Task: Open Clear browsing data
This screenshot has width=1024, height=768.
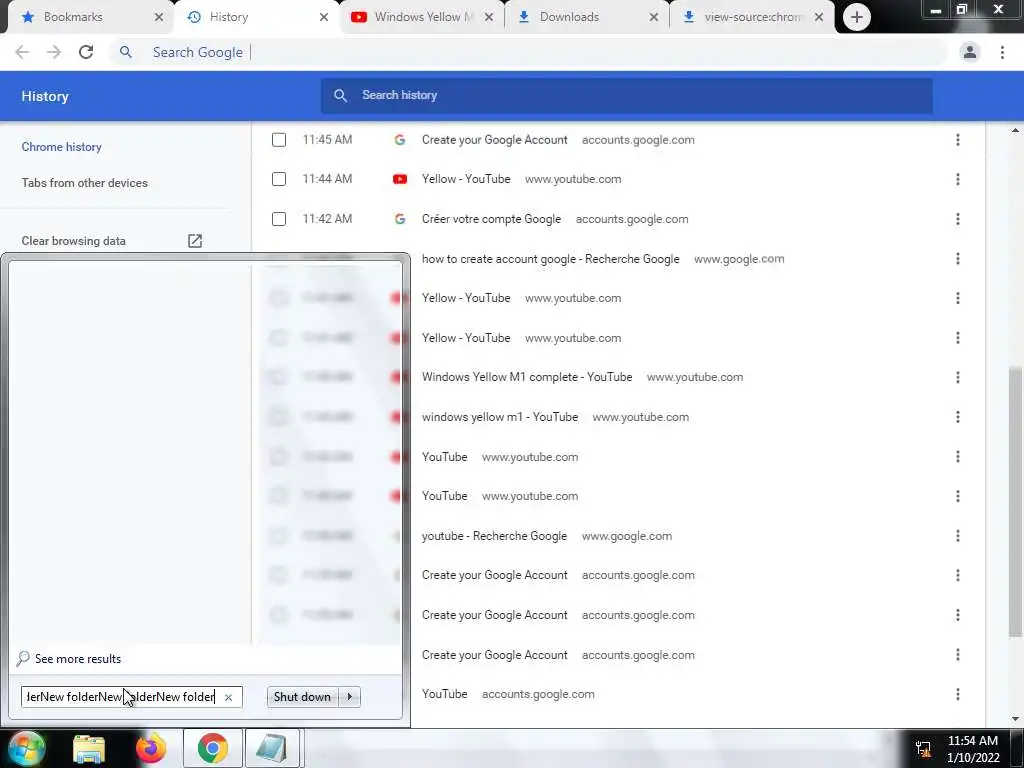Action: [x=73, y=241]
